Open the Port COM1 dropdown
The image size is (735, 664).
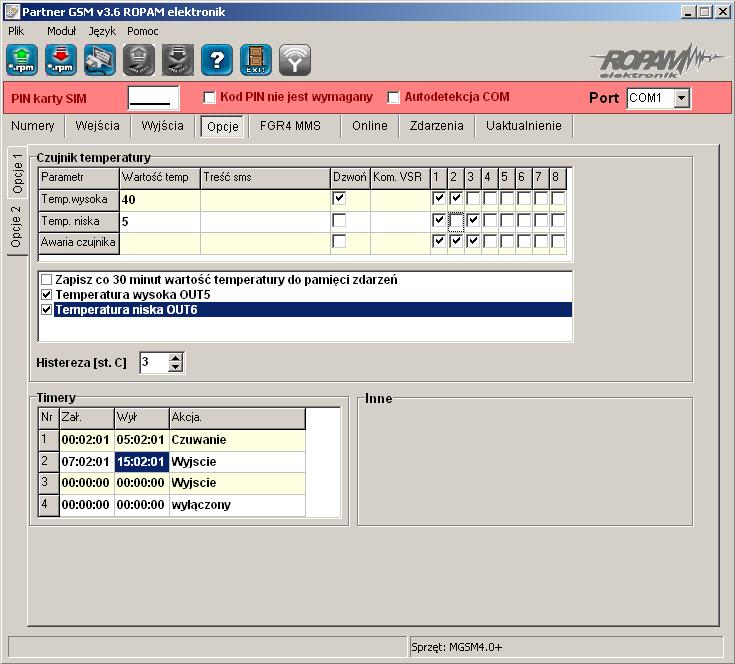click(x=682, y=98)
